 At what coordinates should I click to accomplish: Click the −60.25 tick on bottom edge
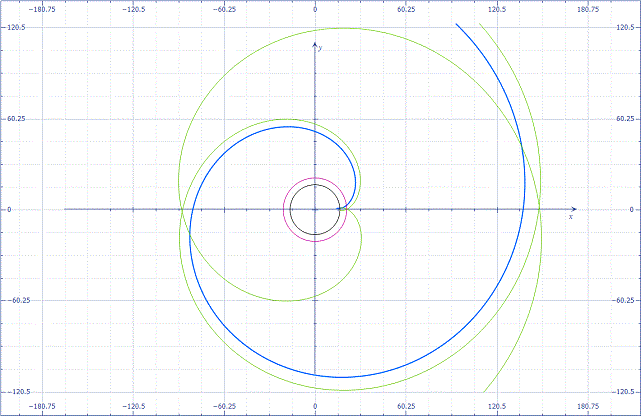point(224,406)
